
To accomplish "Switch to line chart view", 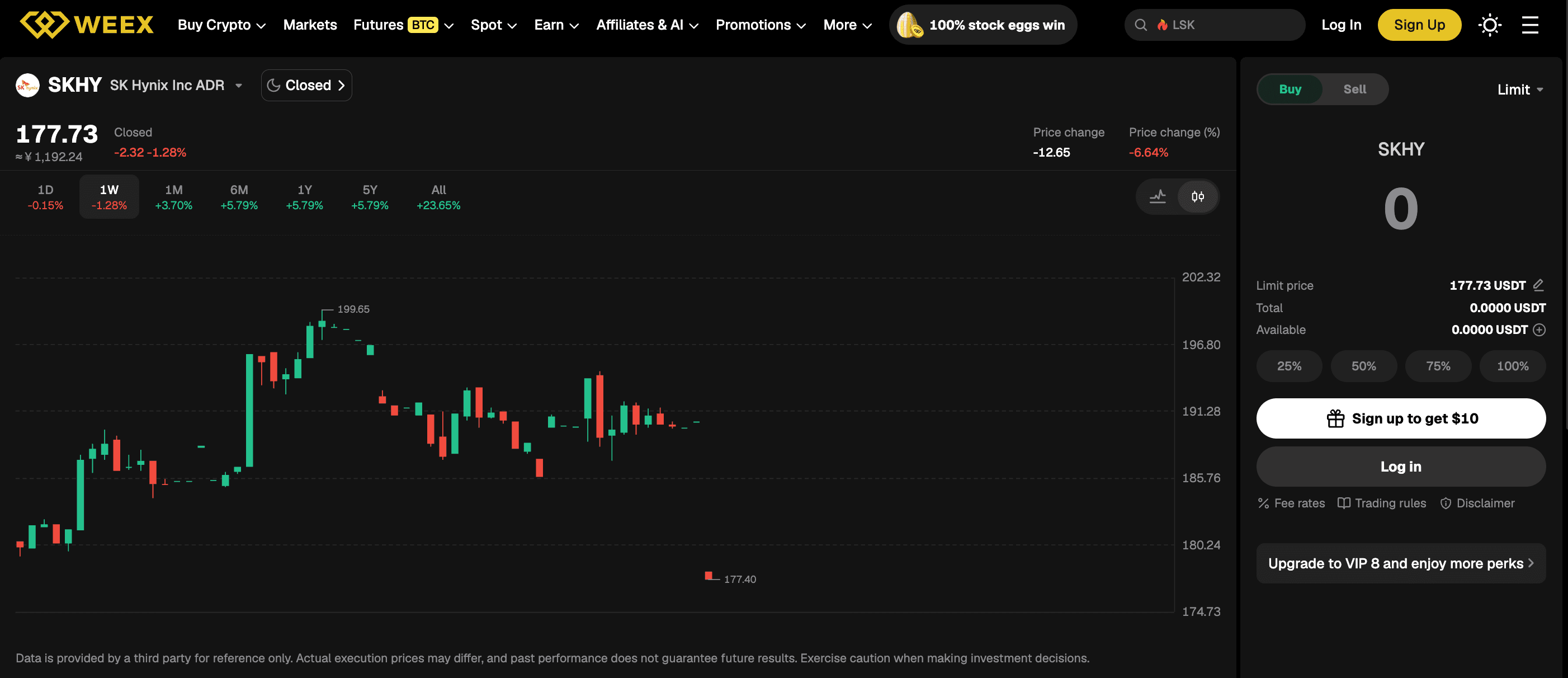I will point(1157,196).
